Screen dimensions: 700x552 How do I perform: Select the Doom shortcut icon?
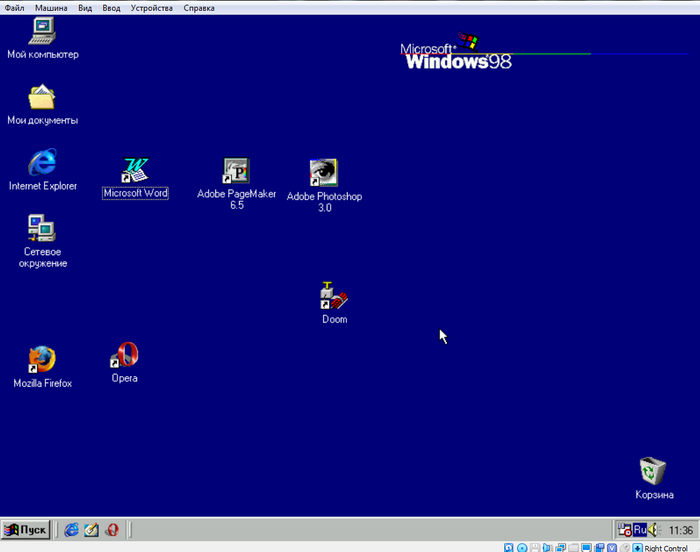click(334, 303)
